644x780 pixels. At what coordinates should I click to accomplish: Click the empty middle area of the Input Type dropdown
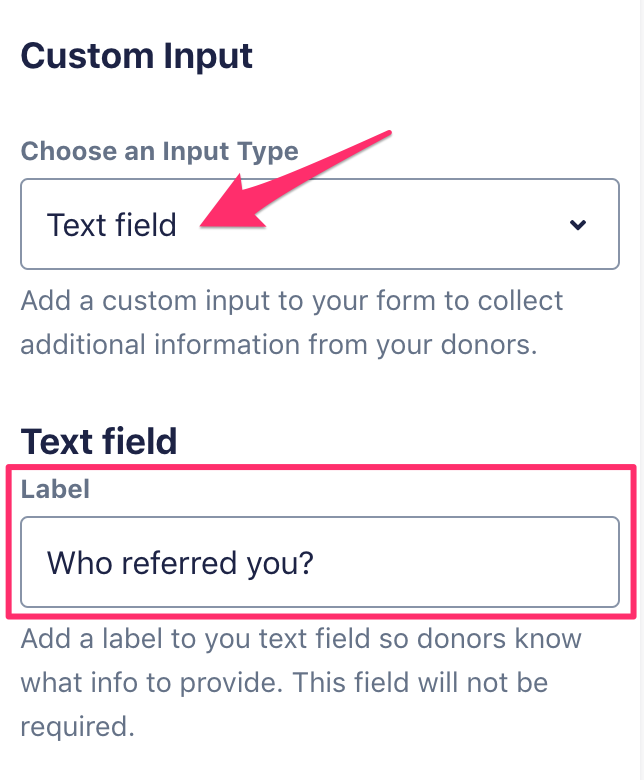tap(400, 225)
